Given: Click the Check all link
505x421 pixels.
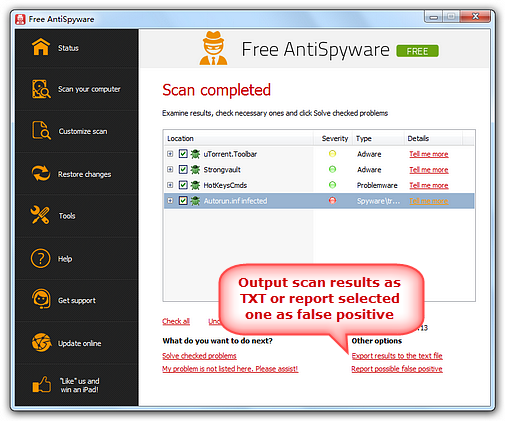Looking at the screenshot, I should 176,321.
